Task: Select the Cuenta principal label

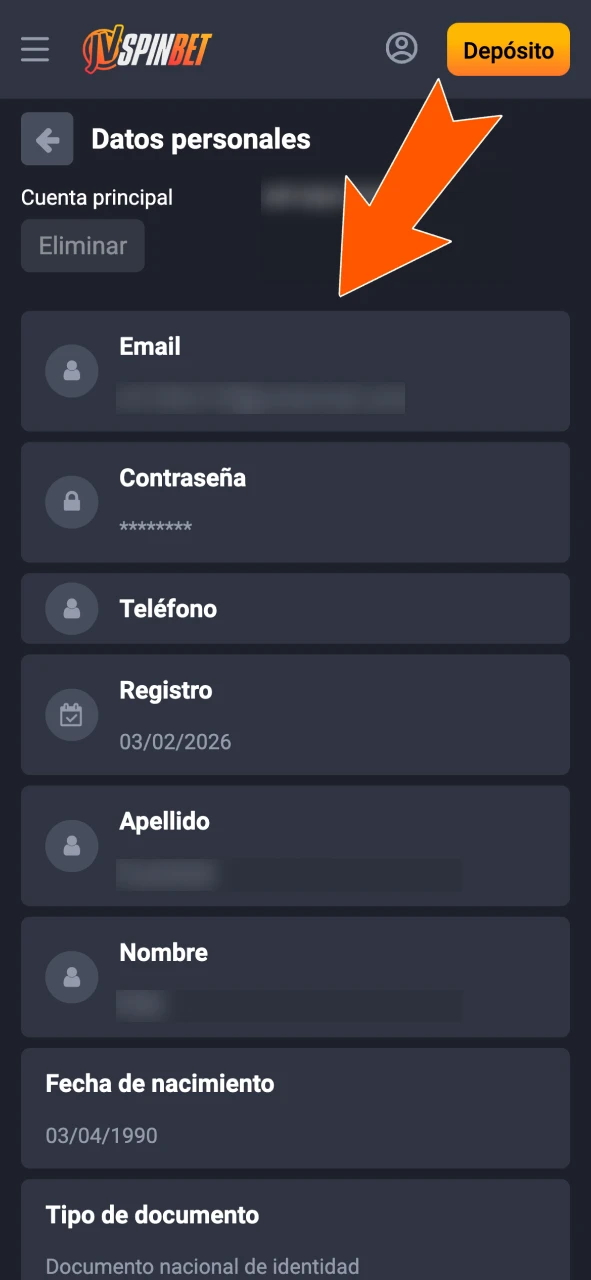Action: pyautogui.click(x=96, y=197)
